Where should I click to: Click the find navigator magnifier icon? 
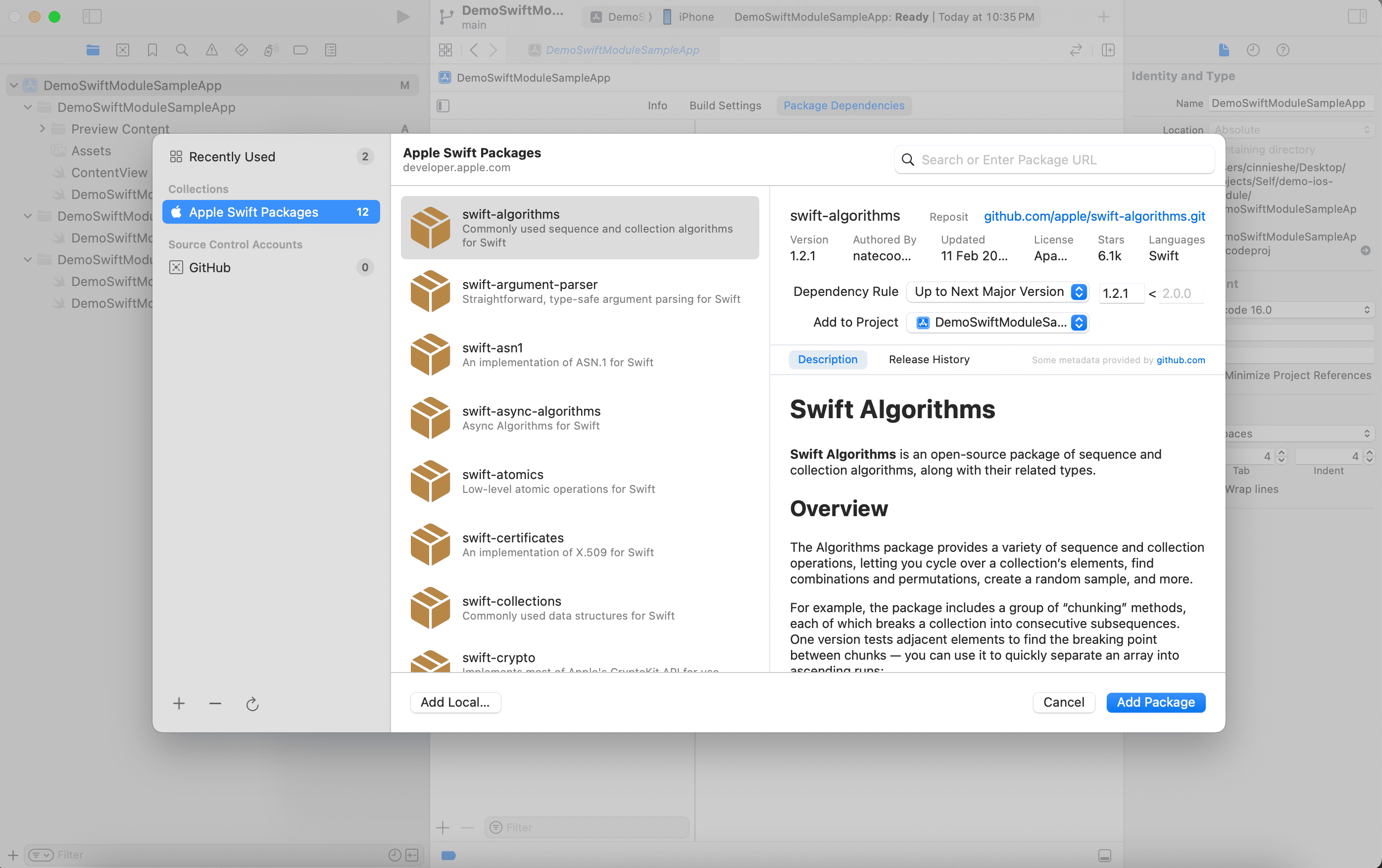[x=182, y=50]
